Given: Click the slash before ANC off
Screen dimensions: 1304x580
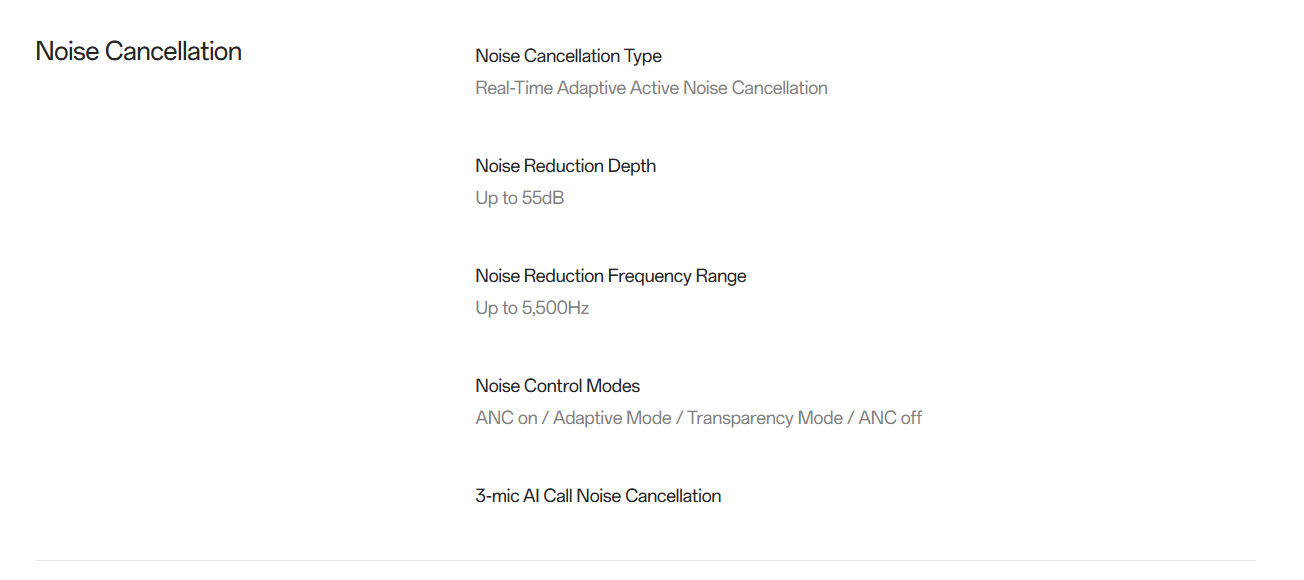Looking at the screenshot, I should coord(851,418).
